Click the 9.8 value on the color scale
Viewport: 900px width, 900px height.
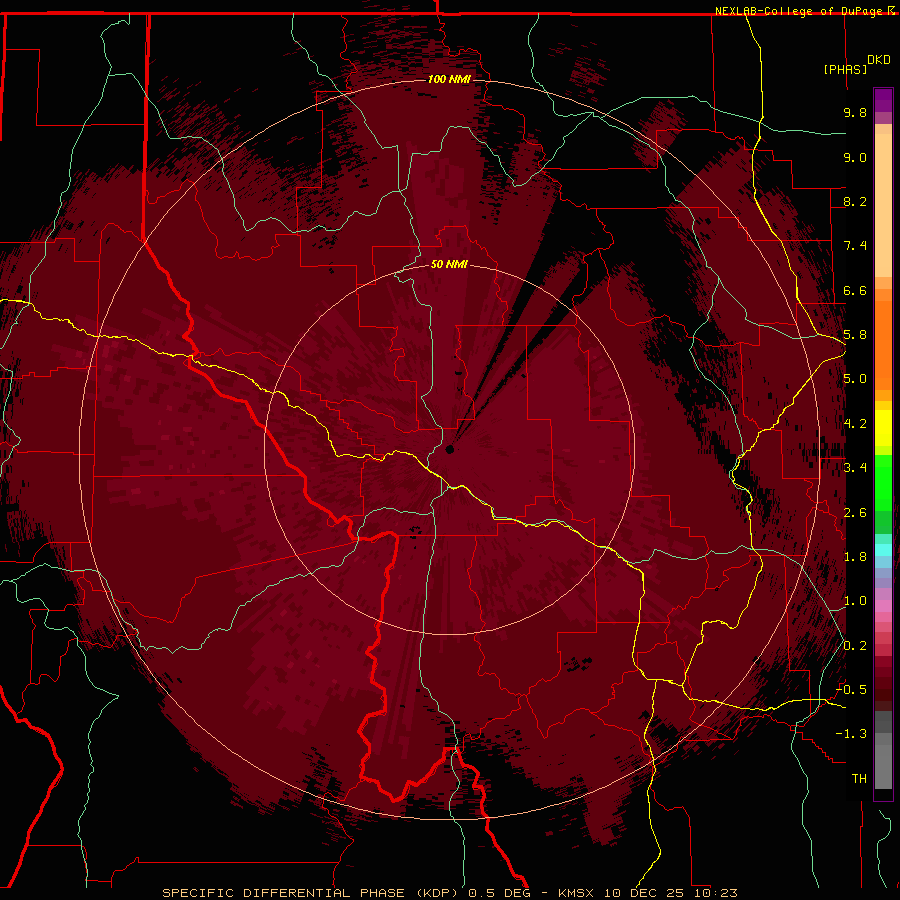tap(855, 112)
